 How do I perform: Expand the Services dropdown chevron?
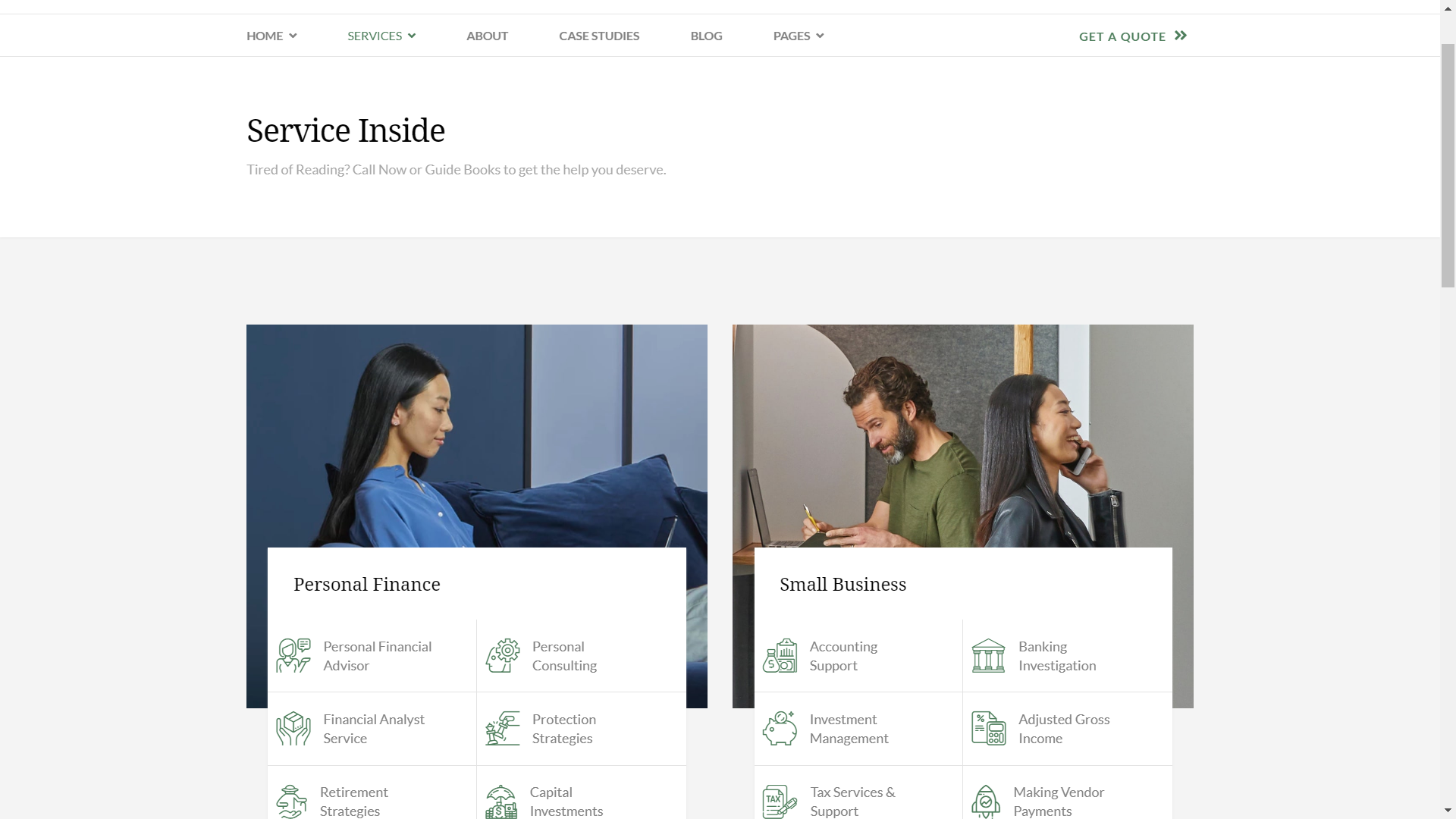pyautogui.click(x=412, y=36)
